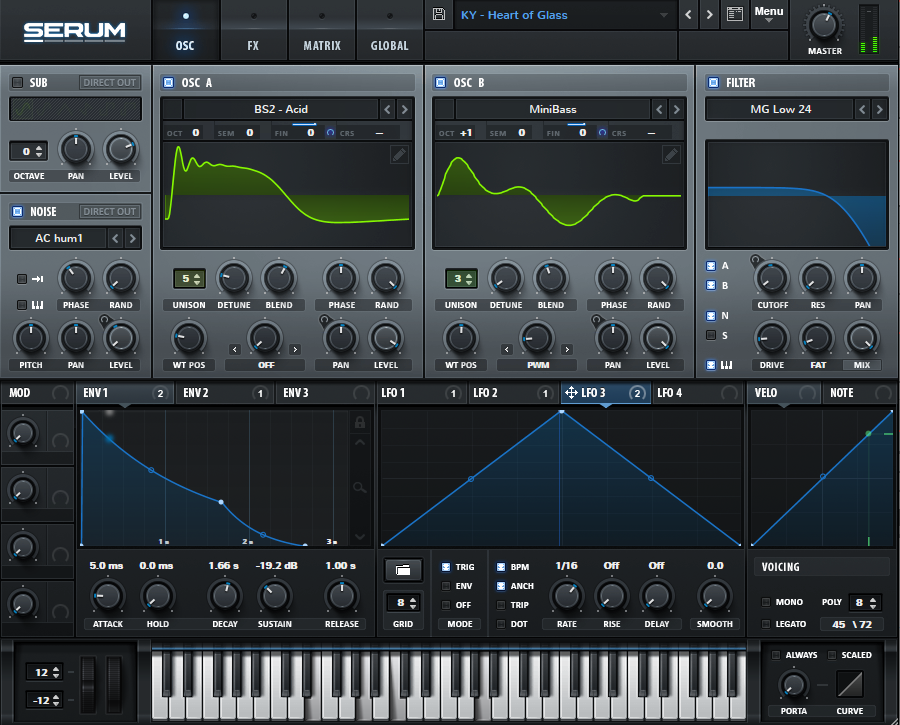Toggle LFO TRIG mode checkbox
The width and height of the screenshot is (900, 725).
point(446,567)
